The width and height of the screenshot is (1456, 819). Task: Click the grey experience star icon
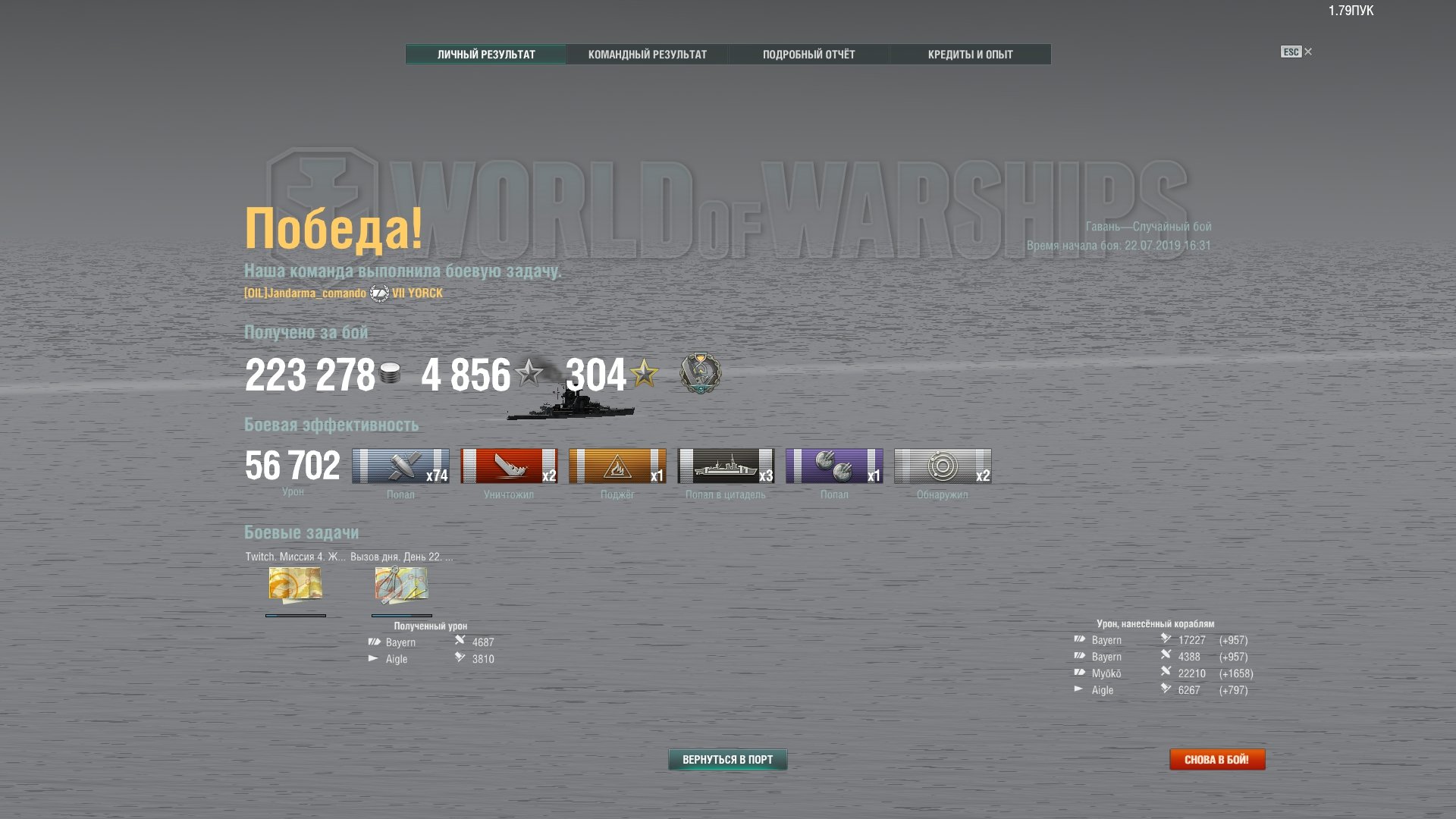(529, 373)
